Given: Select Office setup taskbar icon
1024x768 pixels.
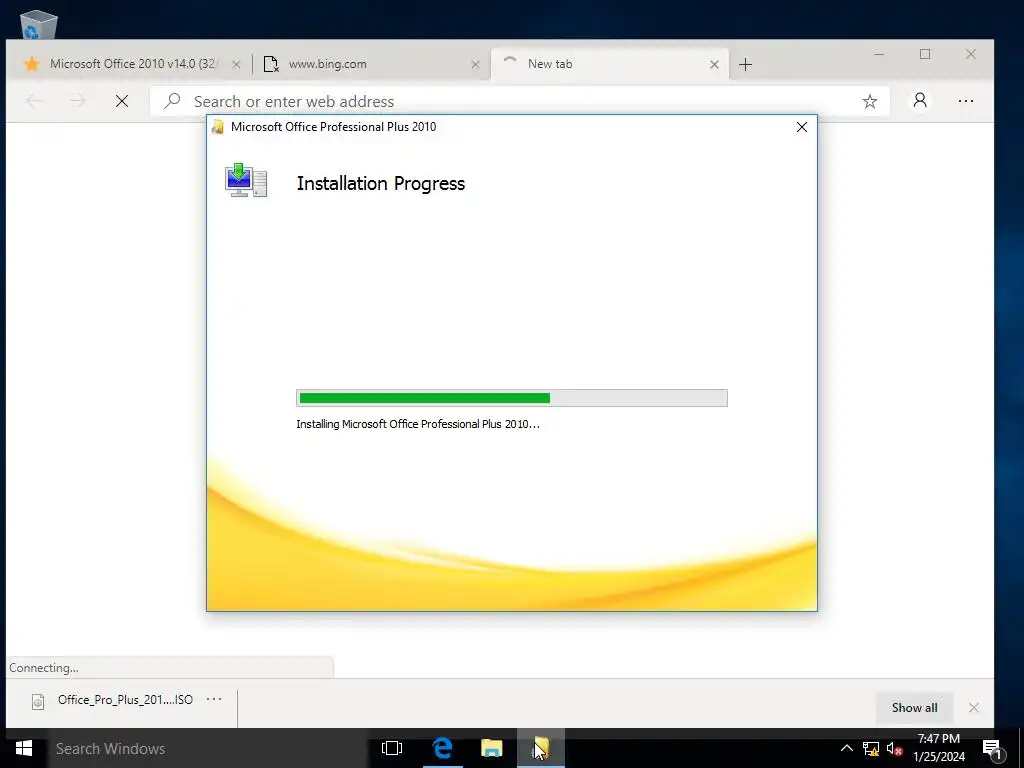Looking at the screenshot, I should [x=541, y=748].
